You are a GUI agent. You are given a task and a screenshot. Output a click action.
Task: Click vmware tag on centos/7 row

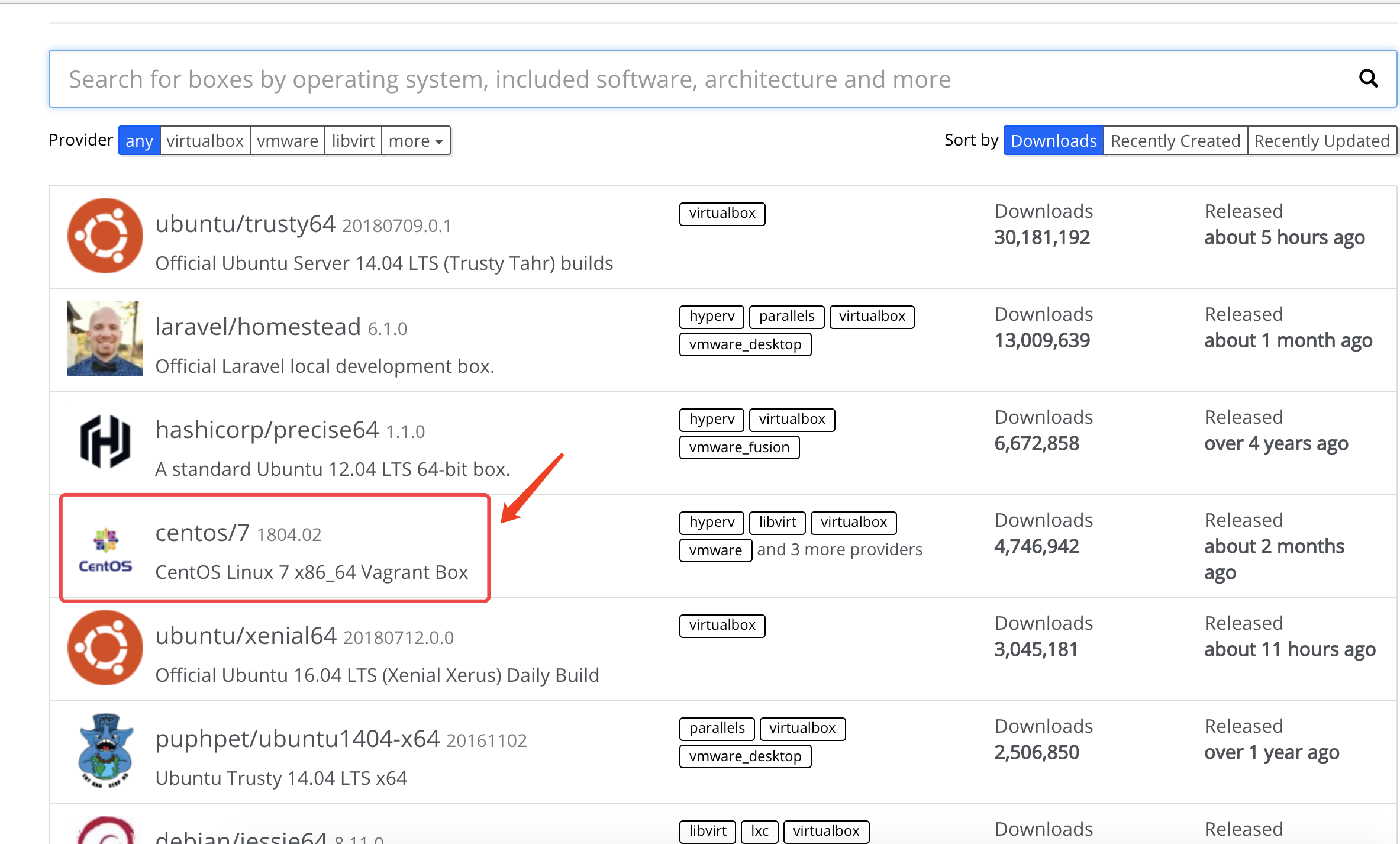715,550
